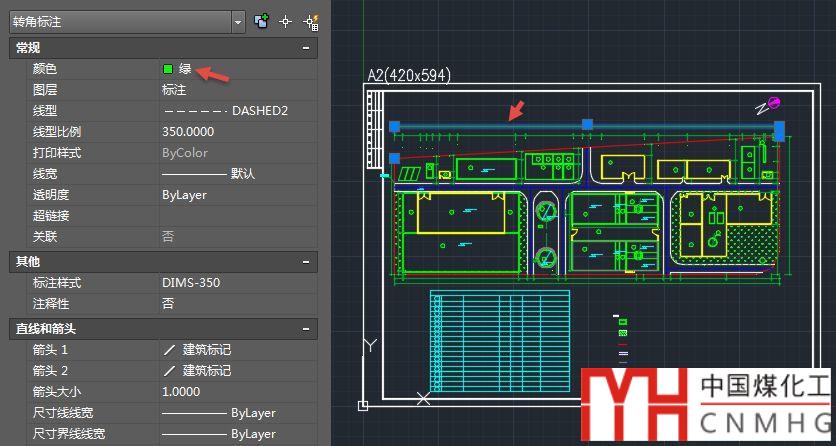
Task: Click the 箭头大小 field showing 1.0000
Action: tap(181, 392)
